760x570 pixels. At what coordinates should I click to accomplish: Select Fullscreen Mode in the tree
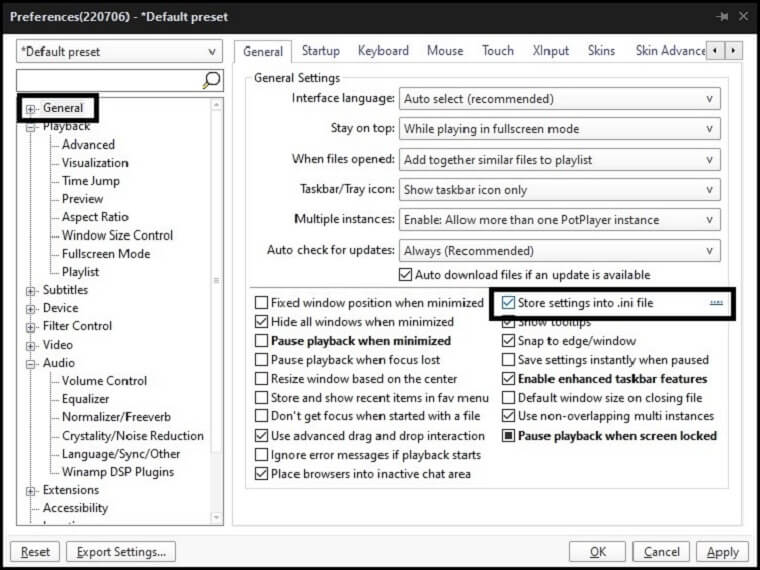coord(106,254)
